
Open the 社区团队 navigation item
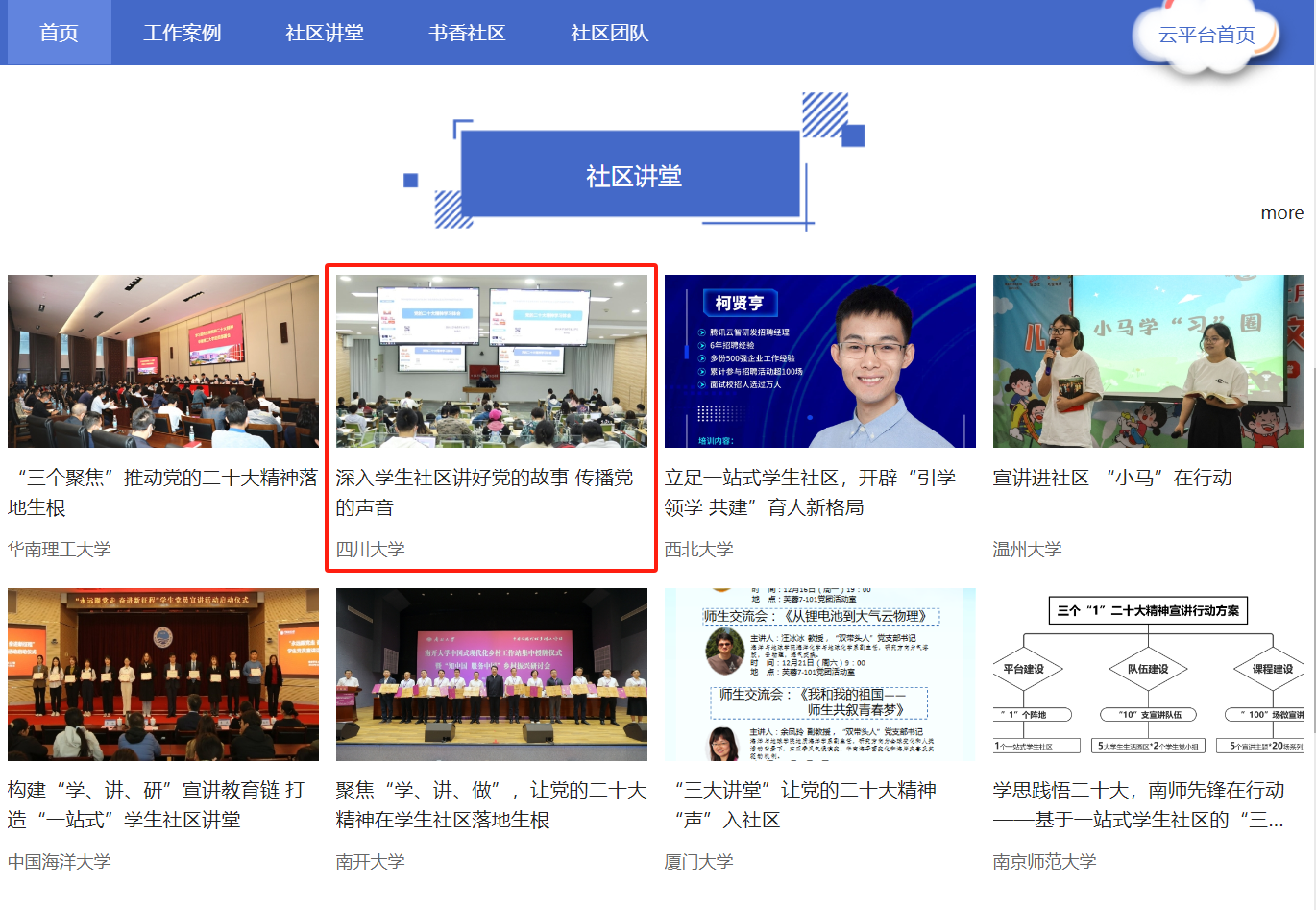click(609, 33)
